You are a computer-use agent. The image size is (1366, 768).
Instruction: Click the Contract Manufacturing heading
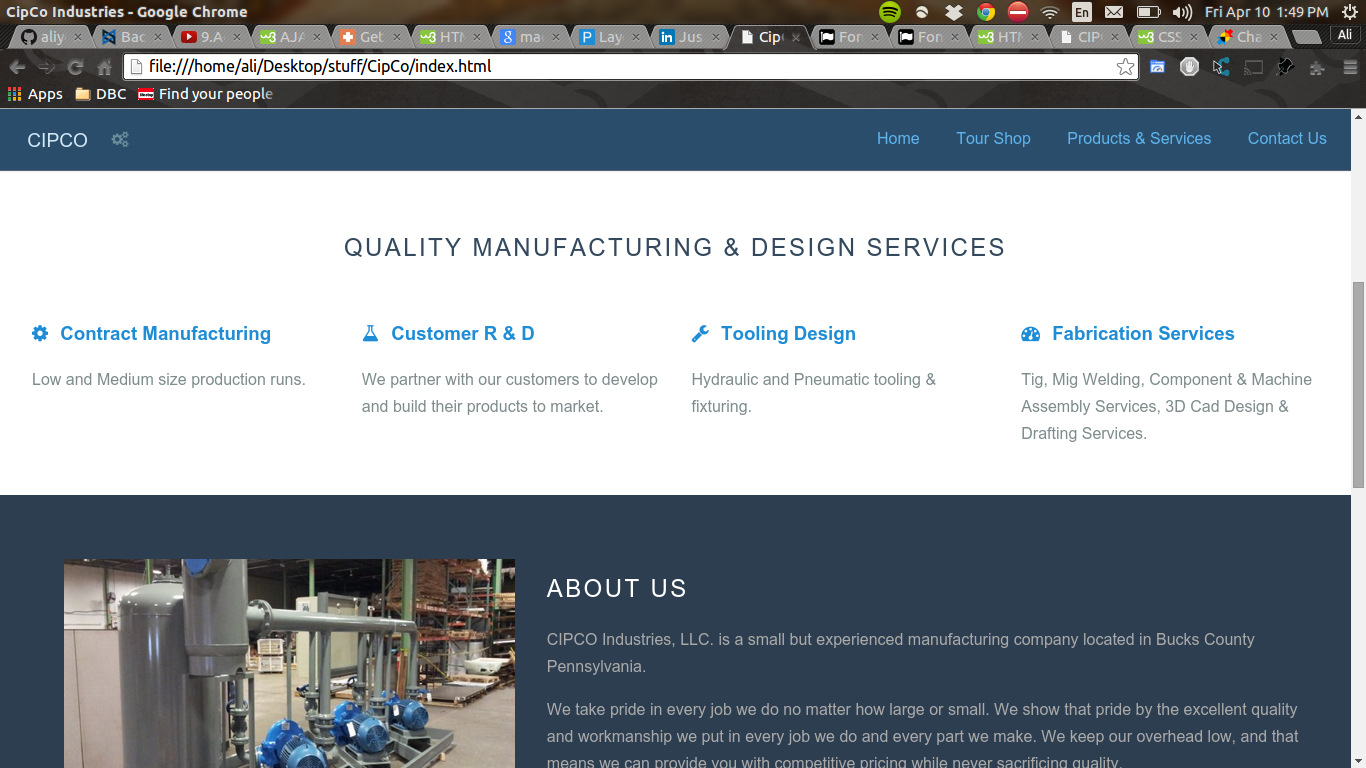(166, 334)
